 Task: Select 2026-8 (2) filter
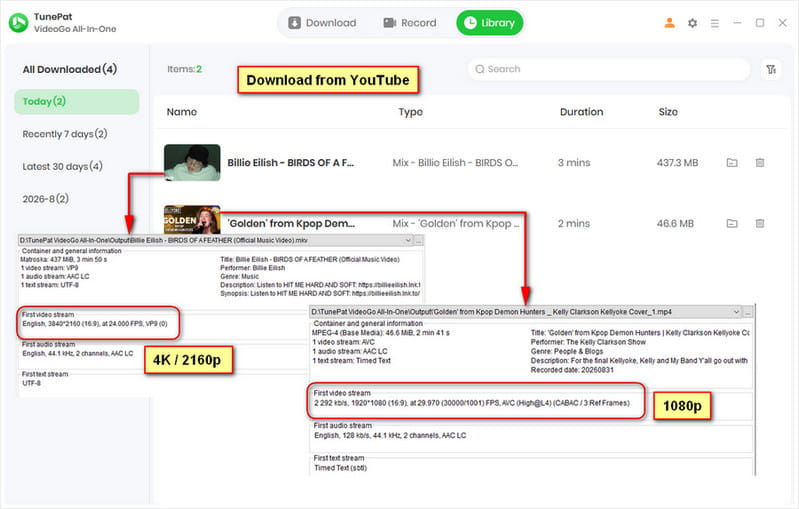pos(45,199)
